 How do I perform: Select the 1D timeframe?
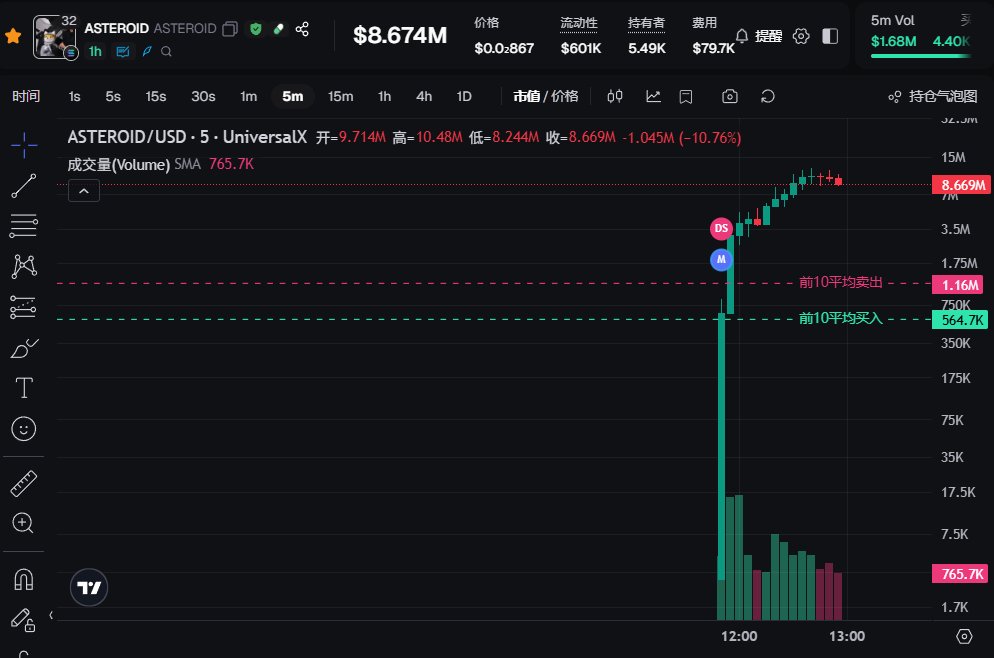463,96
